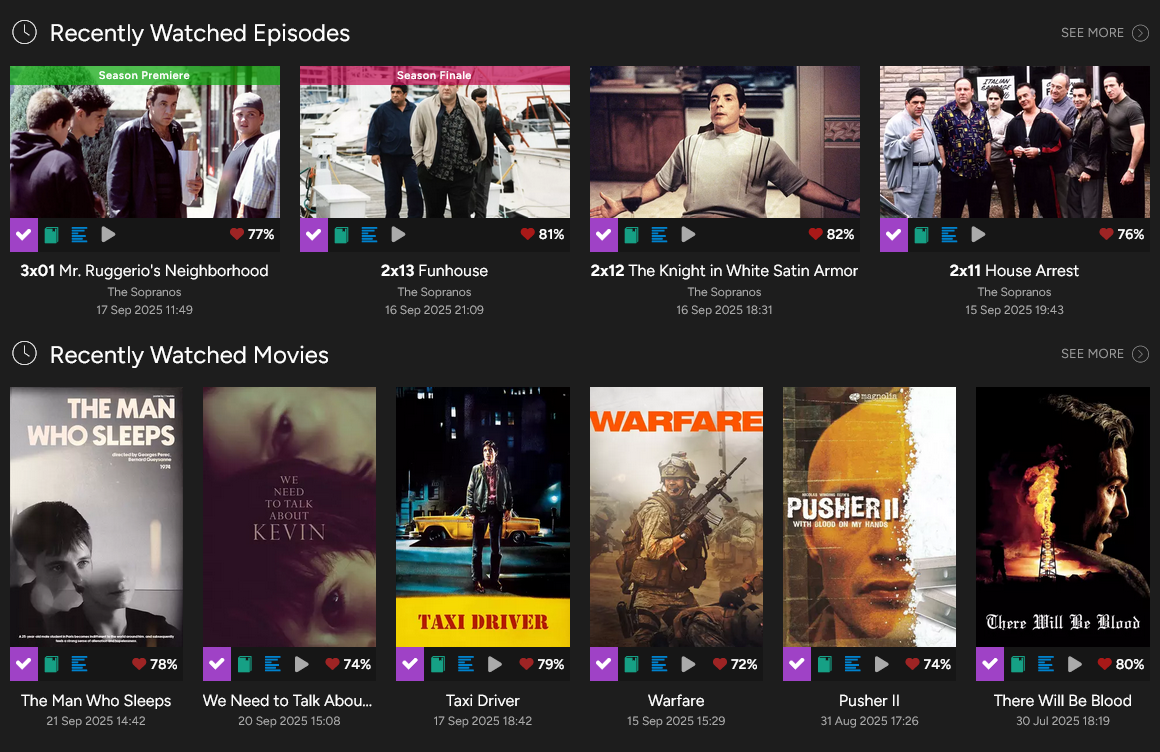Click green collection icon for Mr. Ruggerio's Neighborhood

coord(52,235)
